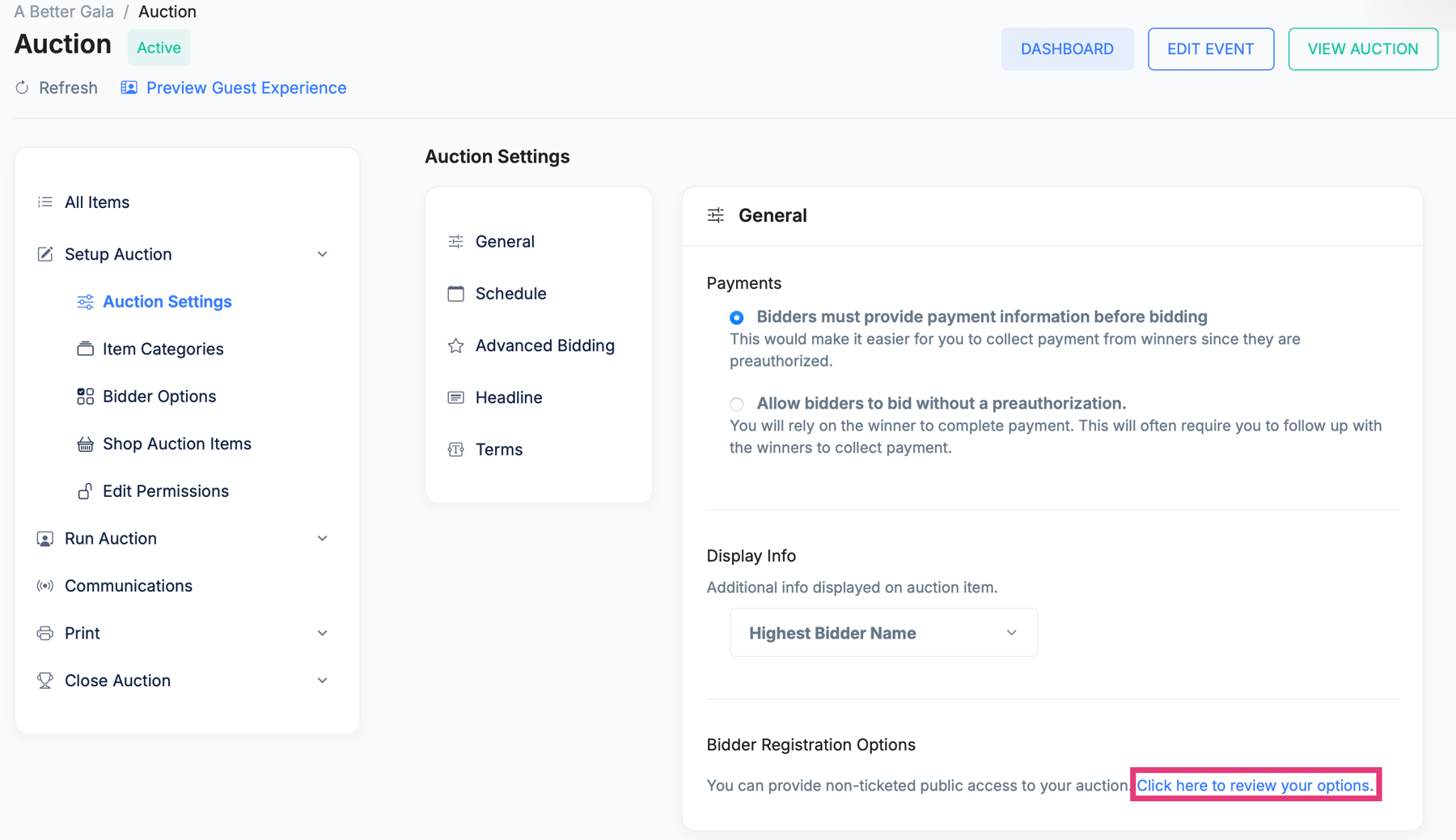The height and width of the screenshot is (840, 1456).
Task: Expand the Close Auction section chevron
Action: coord(322,681)
